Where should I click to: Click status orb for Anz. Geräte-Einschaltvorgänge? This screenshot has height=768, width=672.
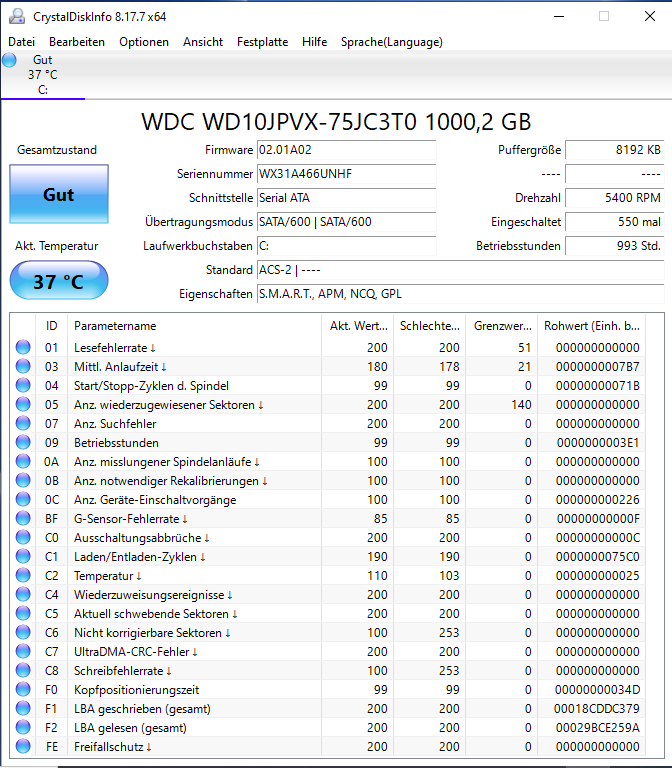click(x=23, y=500)
